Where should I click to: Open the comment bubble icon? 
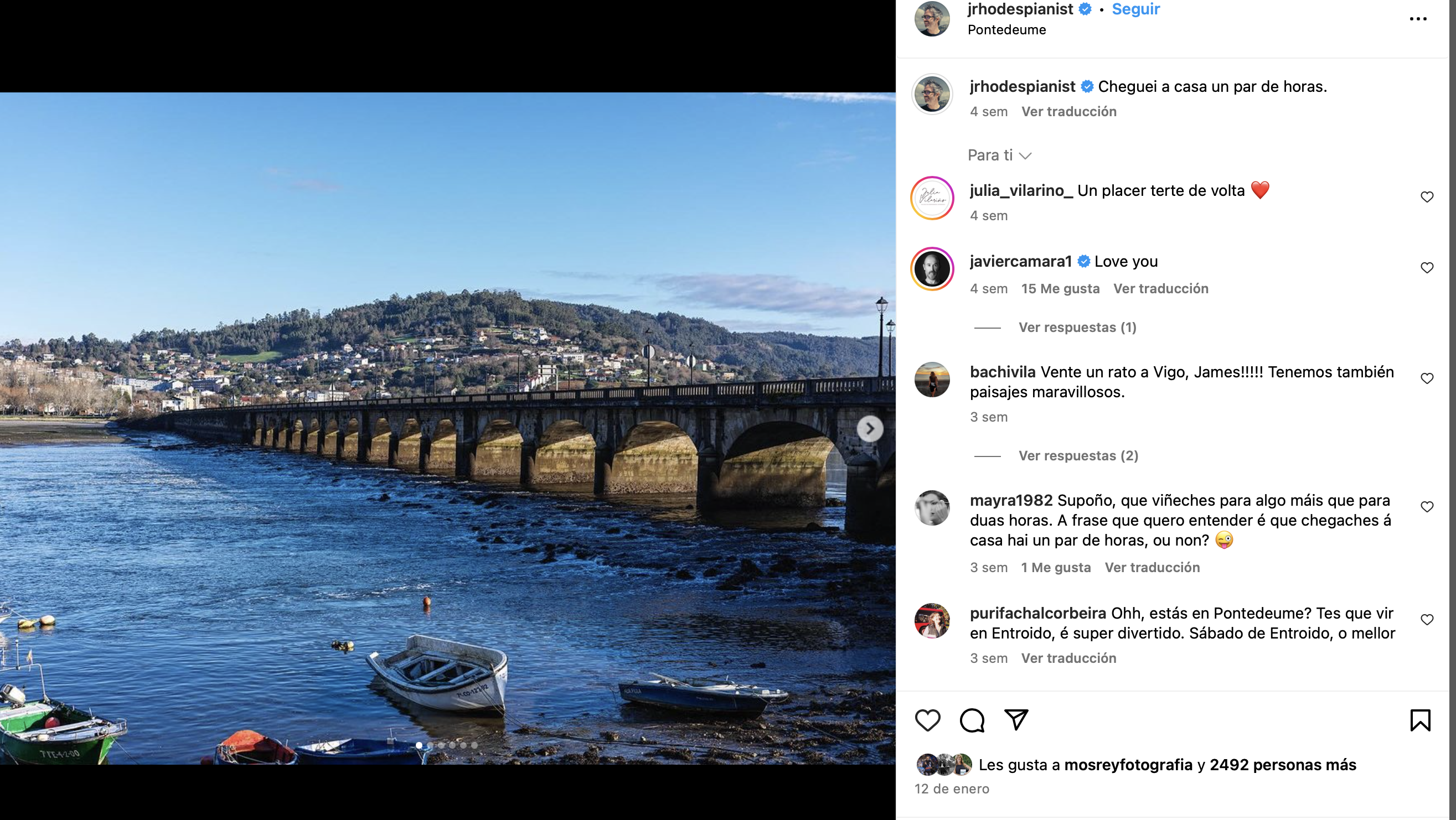click(972, 720)
